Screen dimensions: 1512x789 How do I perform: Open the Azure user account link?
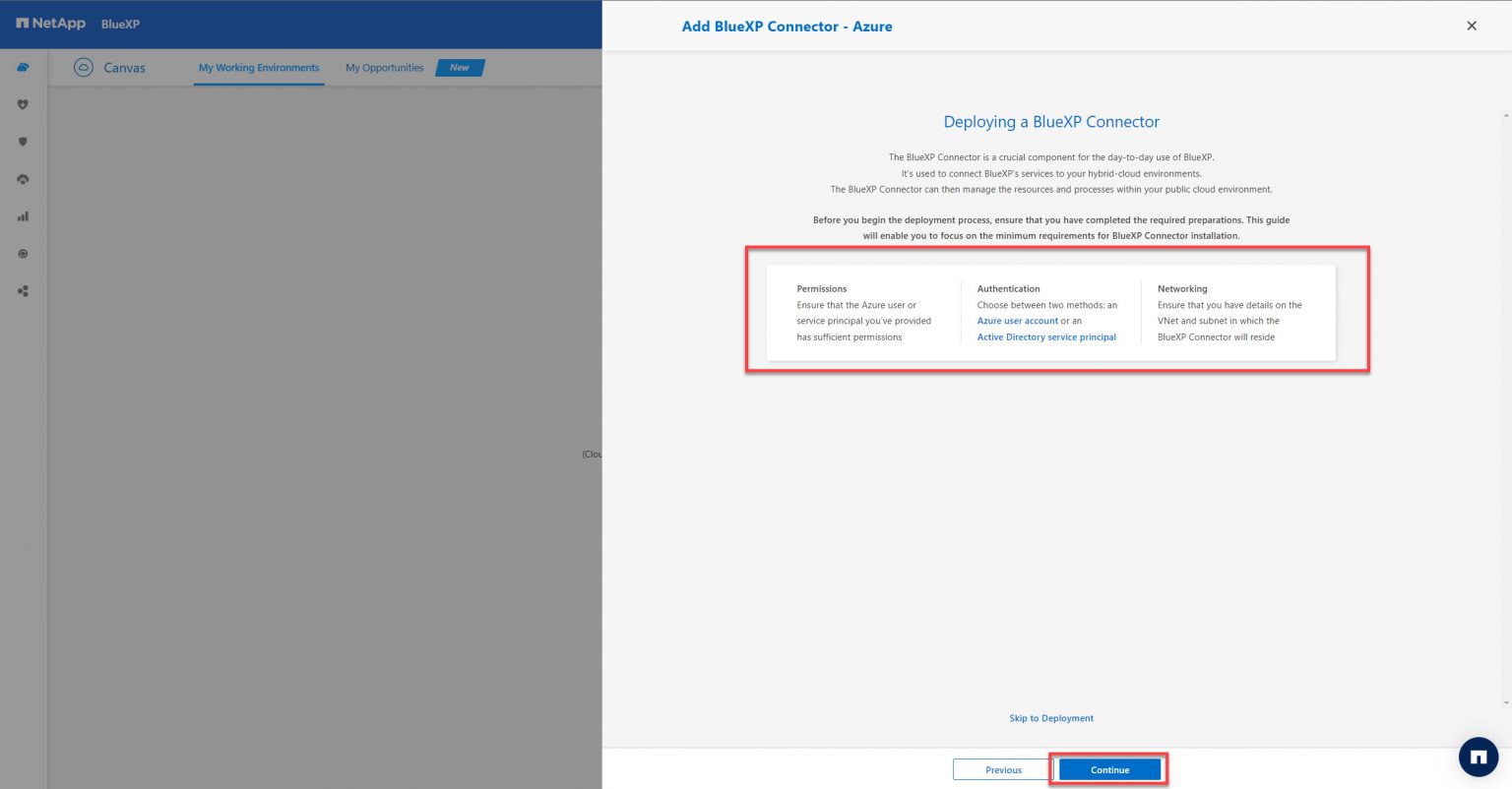pyautogui.click(x=1016, y=321)
